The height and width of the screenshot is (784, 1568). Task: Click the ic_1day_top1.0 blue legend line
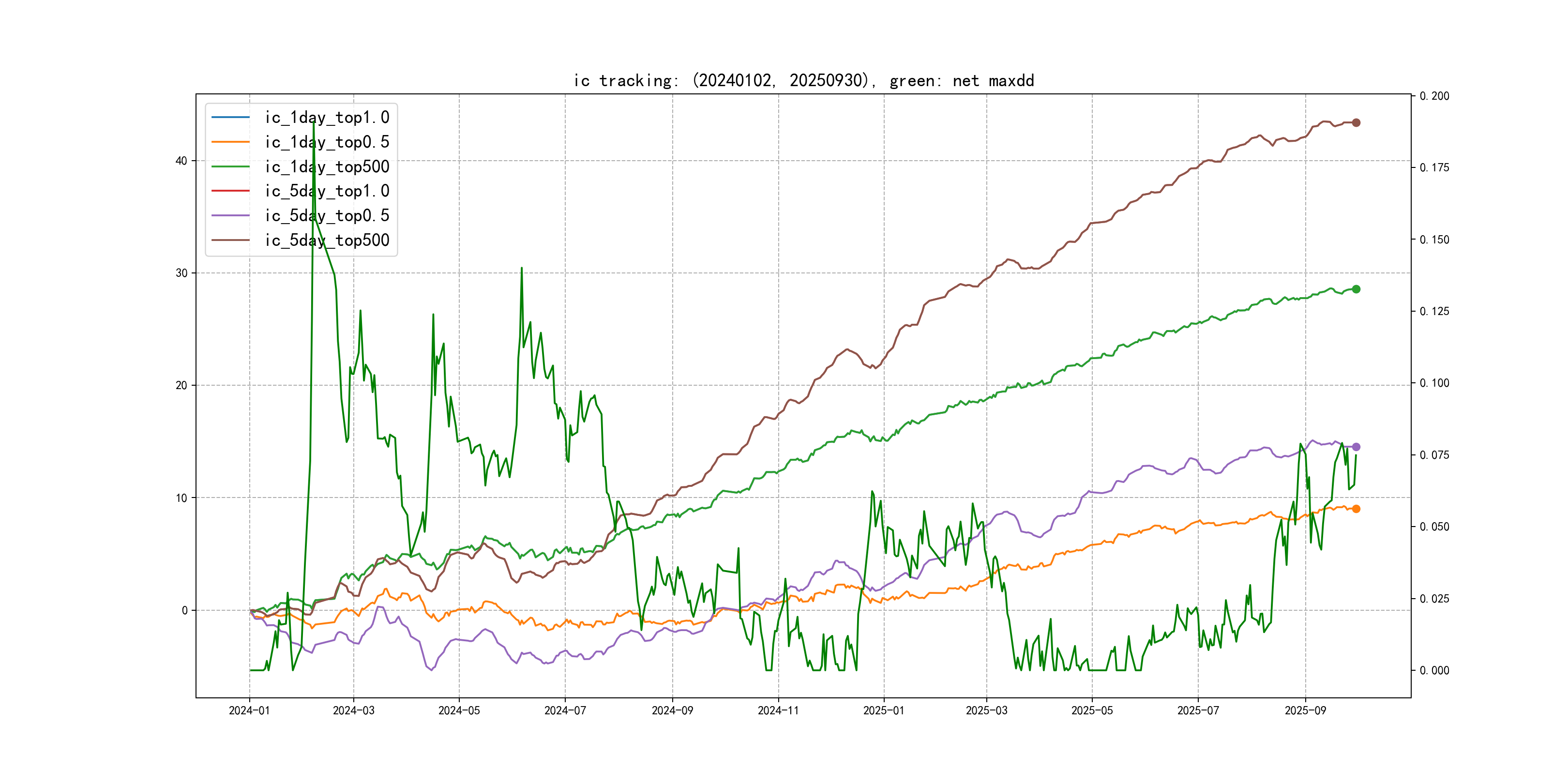(x=230, y=117)
